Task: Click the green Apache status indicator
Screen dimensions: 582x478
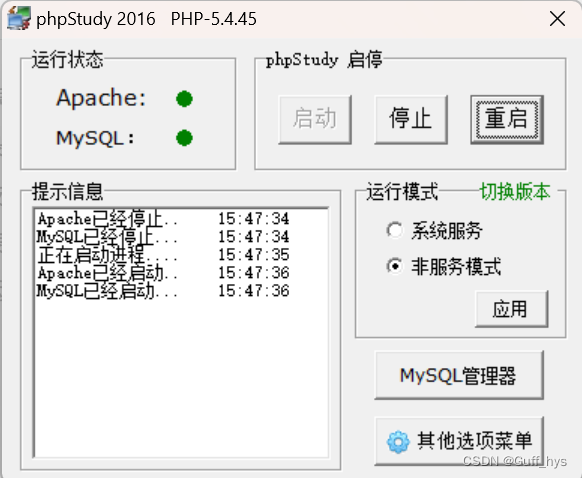Action: point(184,99)
